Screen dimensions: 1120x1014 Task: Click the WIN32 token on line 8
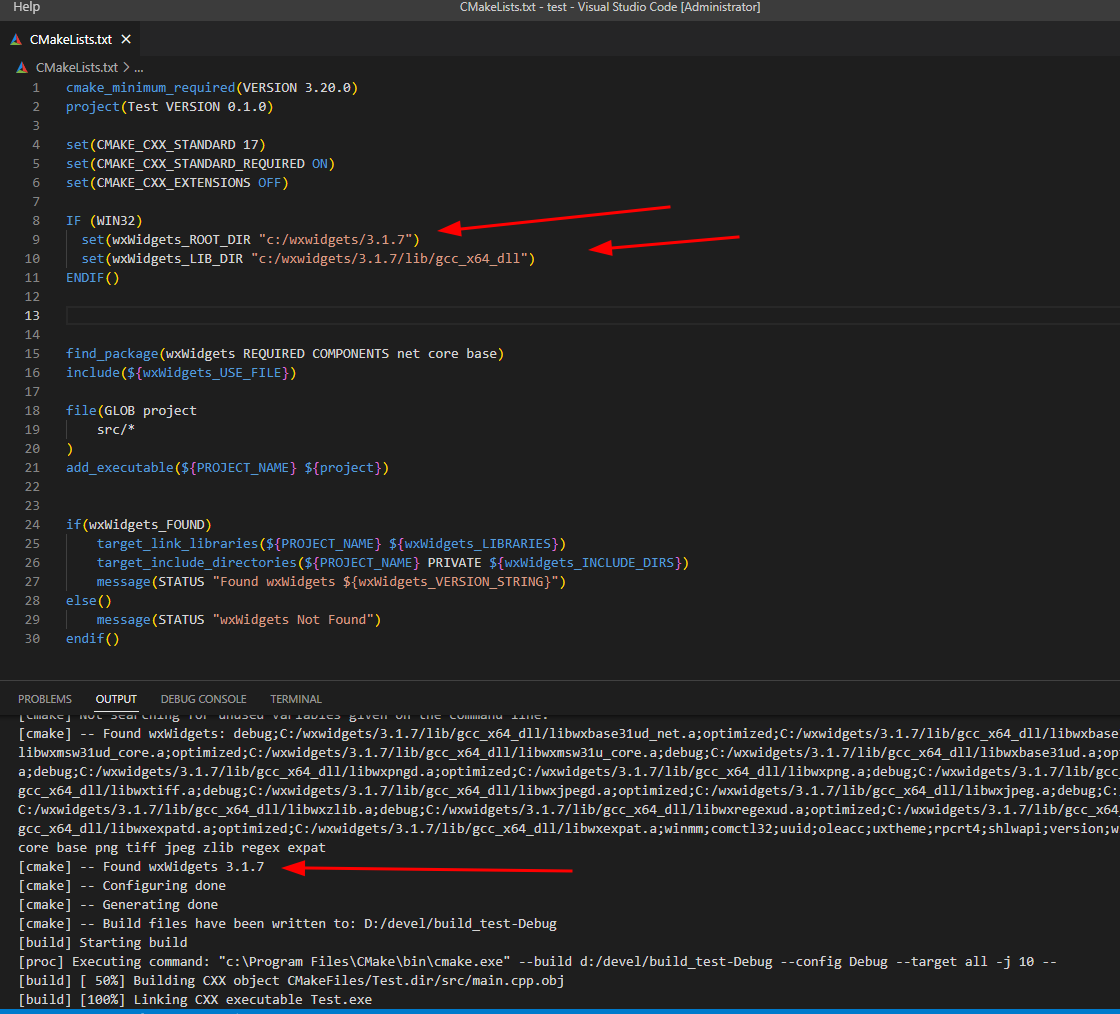click(x=116, y=220)
